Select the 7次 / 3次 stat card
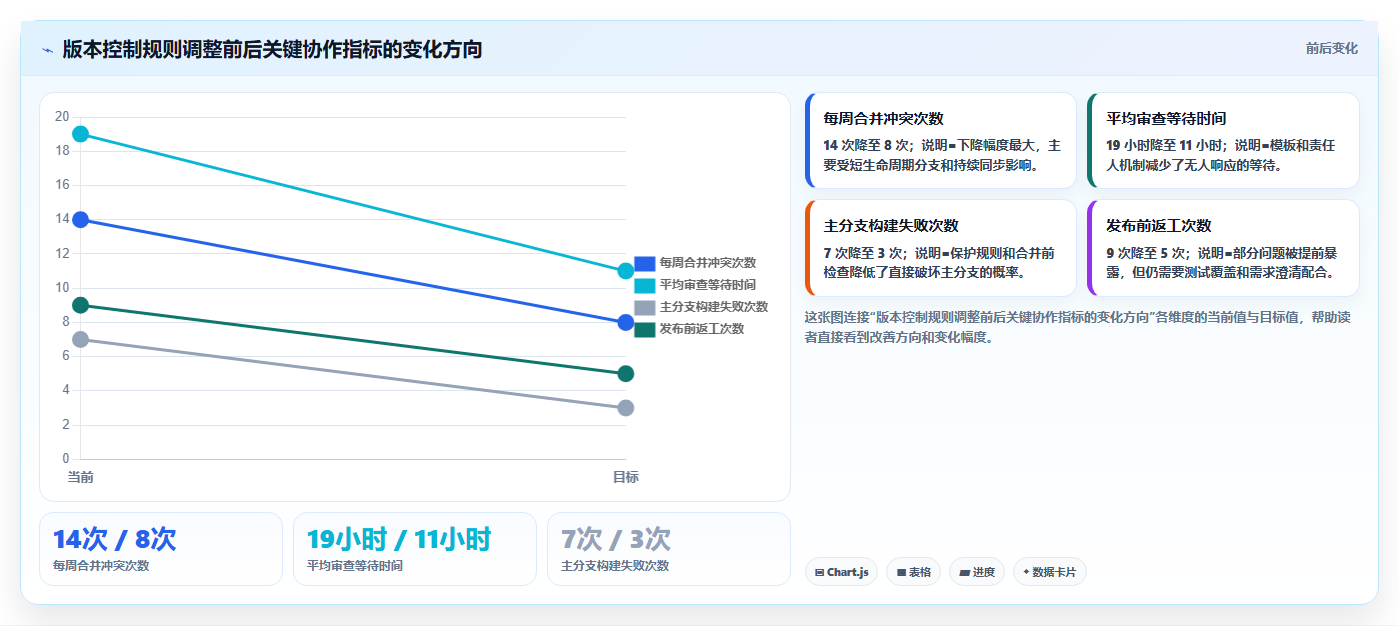Image resolution: width=1399 pixels, height=626 pixels. pos(669,549)
